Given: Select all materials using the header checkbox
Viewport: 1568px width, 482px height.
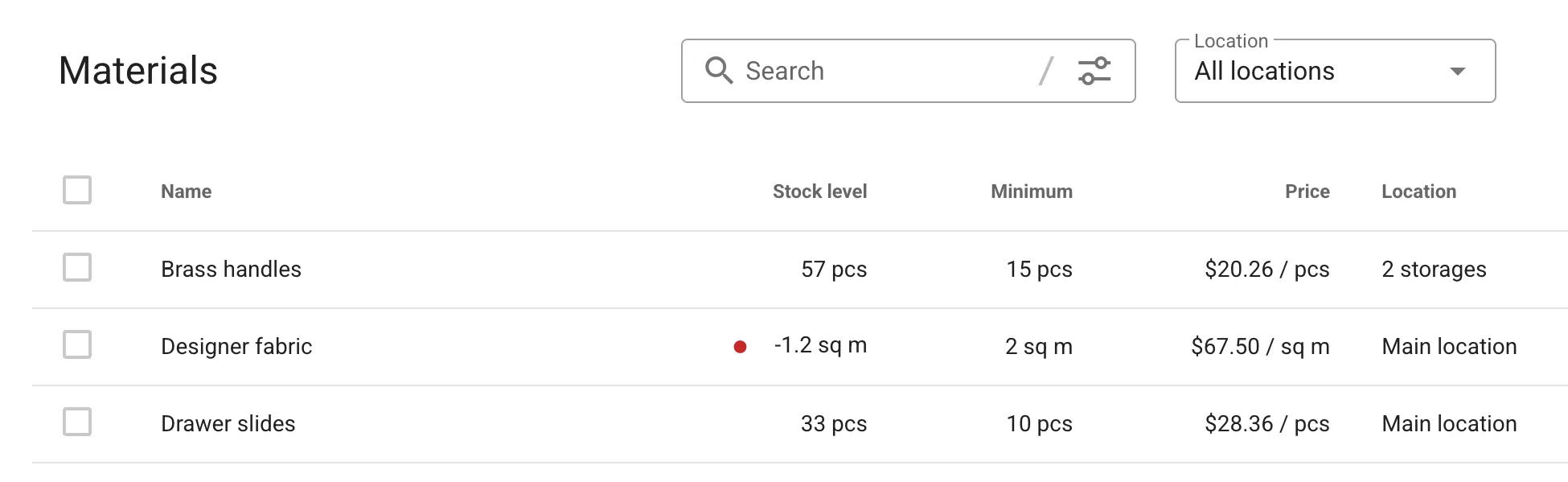Looking at the screenshot, I should [x=76, y=190].
